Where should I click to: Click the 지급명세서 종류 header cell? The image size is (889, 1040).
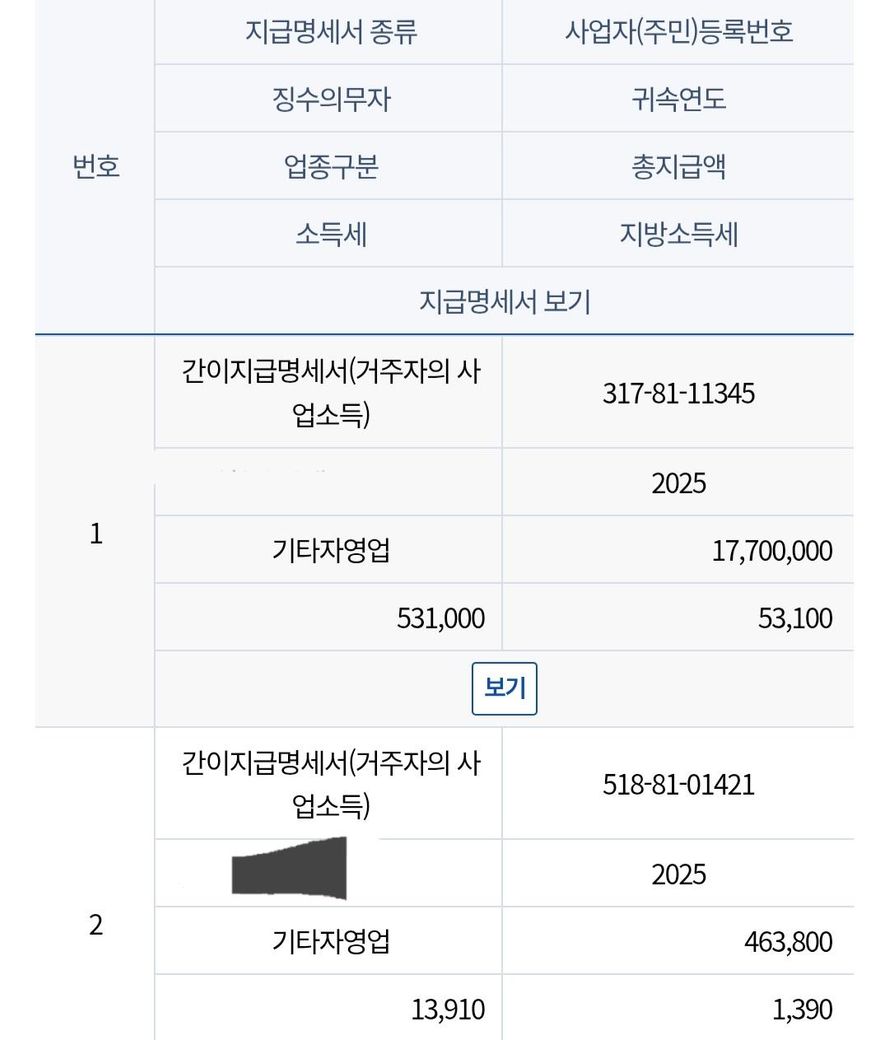330,32
